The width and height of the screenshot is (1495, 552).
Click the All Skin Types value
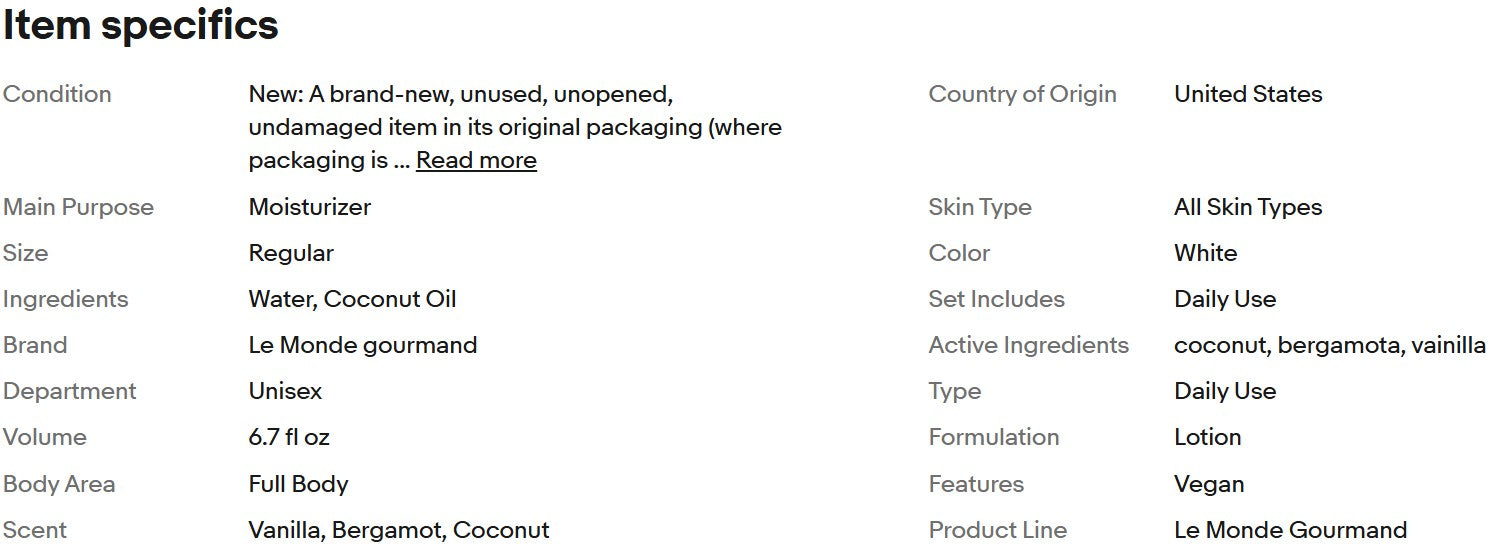click(1248, 207)
